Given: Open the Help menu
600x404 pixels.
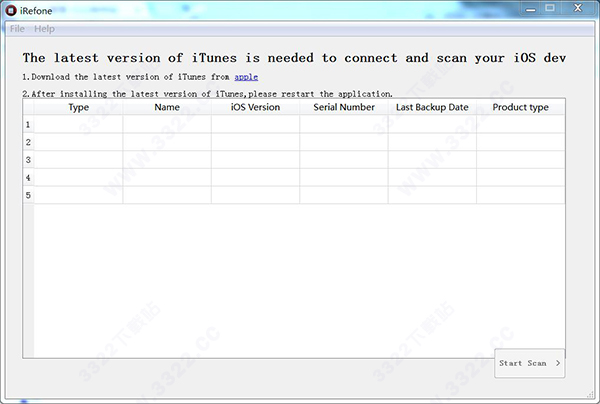Looking at the screenshot, I should point(44,29).
